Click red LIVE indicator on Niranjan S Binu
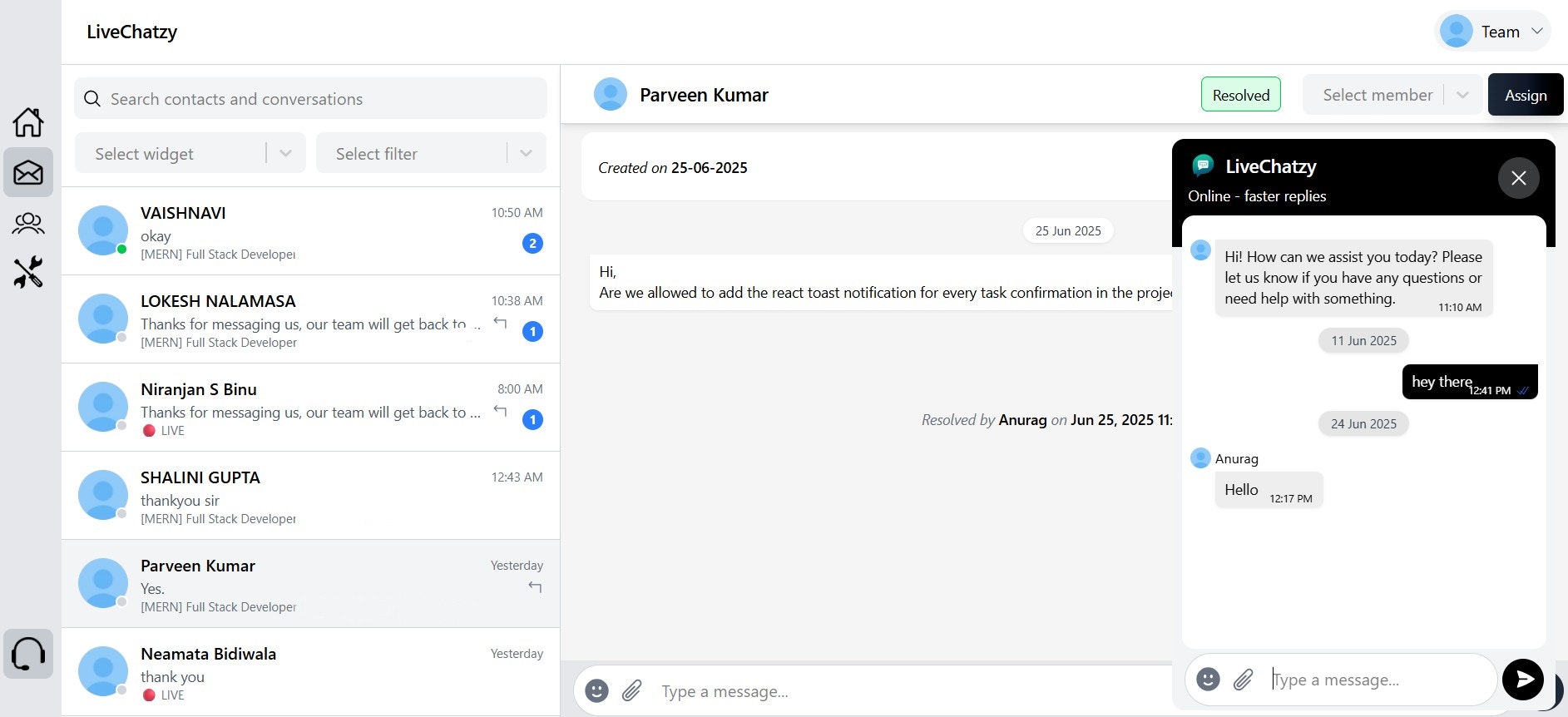This screenshot has height=717, width=1568. [149, 431]
